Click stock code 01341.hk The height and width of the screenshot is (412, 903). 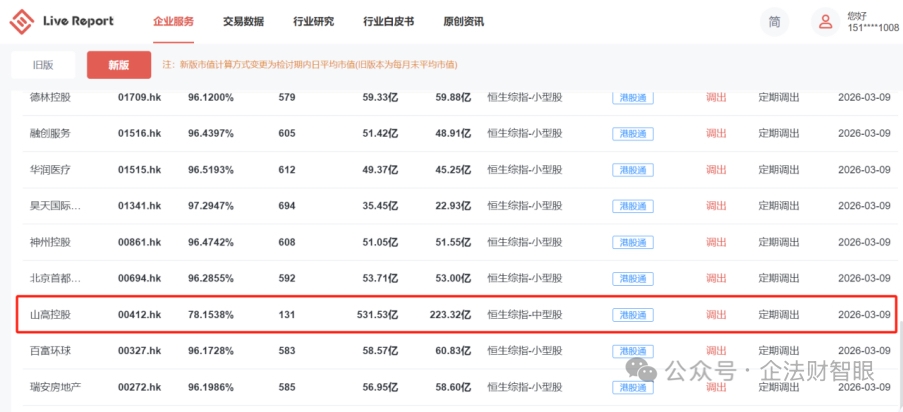(x=139, y=206)
